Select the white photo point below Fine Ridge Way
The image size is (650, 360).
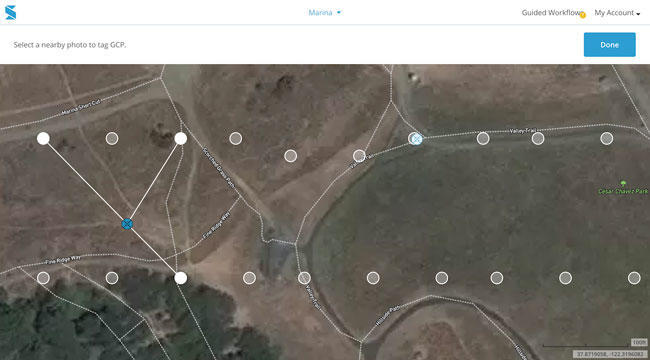pos(180,278)
